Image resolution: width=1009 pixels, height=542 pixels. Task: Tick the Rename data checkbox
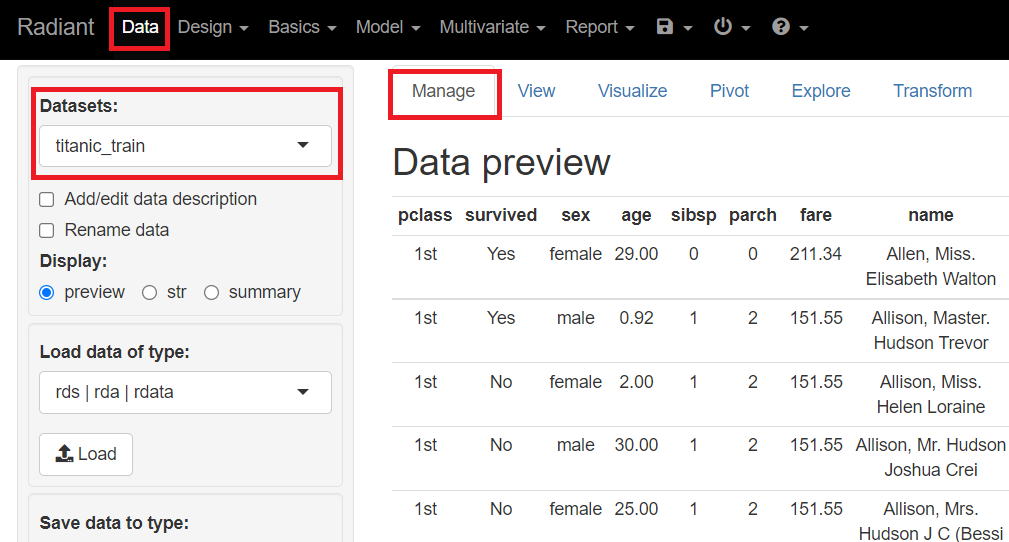coord(47,231)
